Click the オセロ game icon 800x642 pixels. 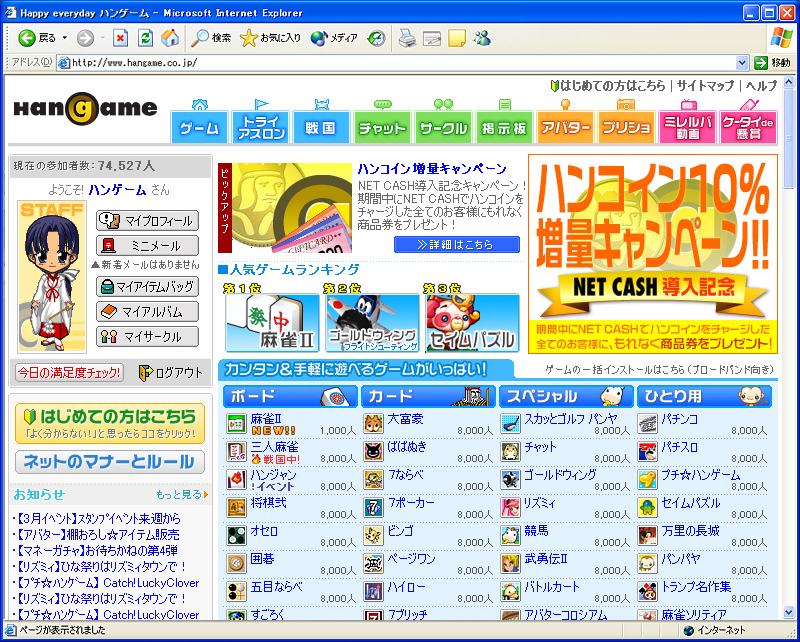click(x=236, y=535)
